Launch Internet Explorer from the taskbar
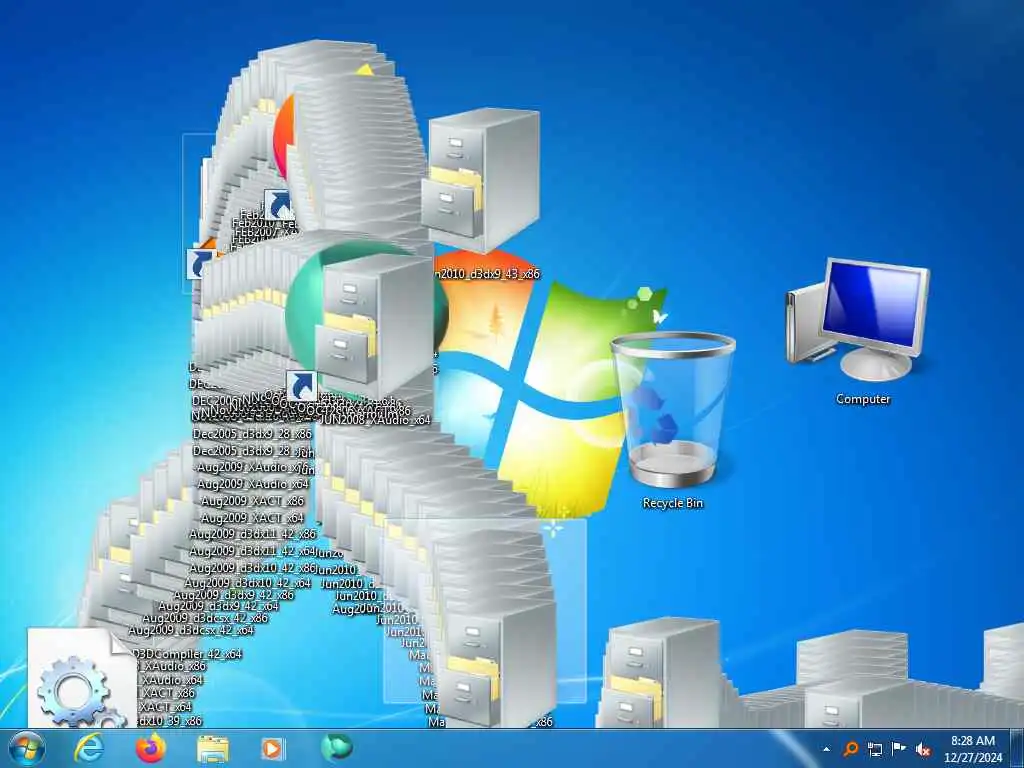Viewport: 1024px width, 768px height. tap(88, 748)
